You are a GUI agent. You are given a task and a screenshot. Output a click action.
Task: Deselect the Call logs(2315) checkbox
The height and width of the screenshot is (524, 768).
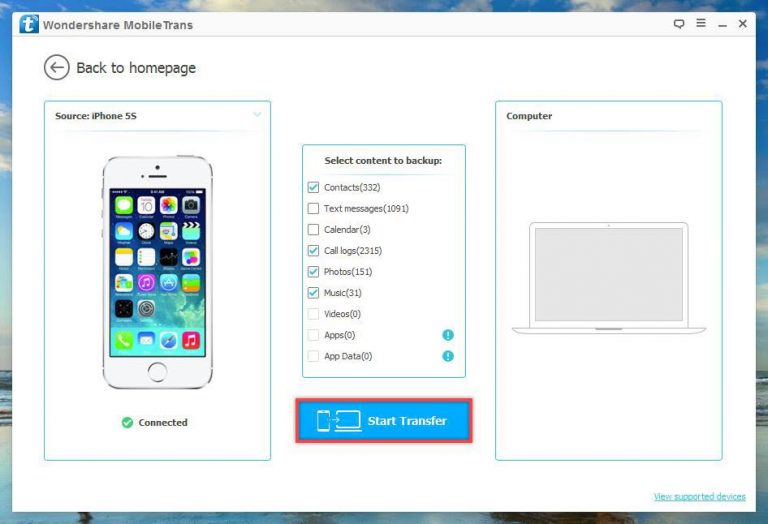[314, 251]
